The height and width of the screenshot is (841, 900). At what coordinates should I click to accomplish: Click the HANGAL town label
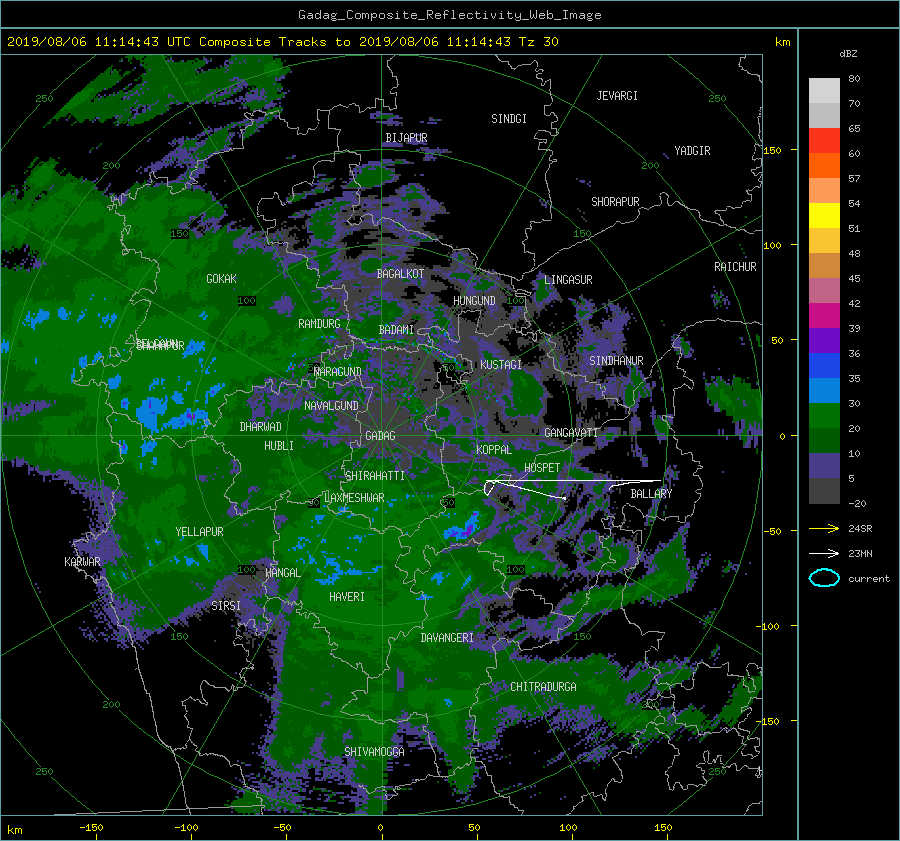pos(282,573)
